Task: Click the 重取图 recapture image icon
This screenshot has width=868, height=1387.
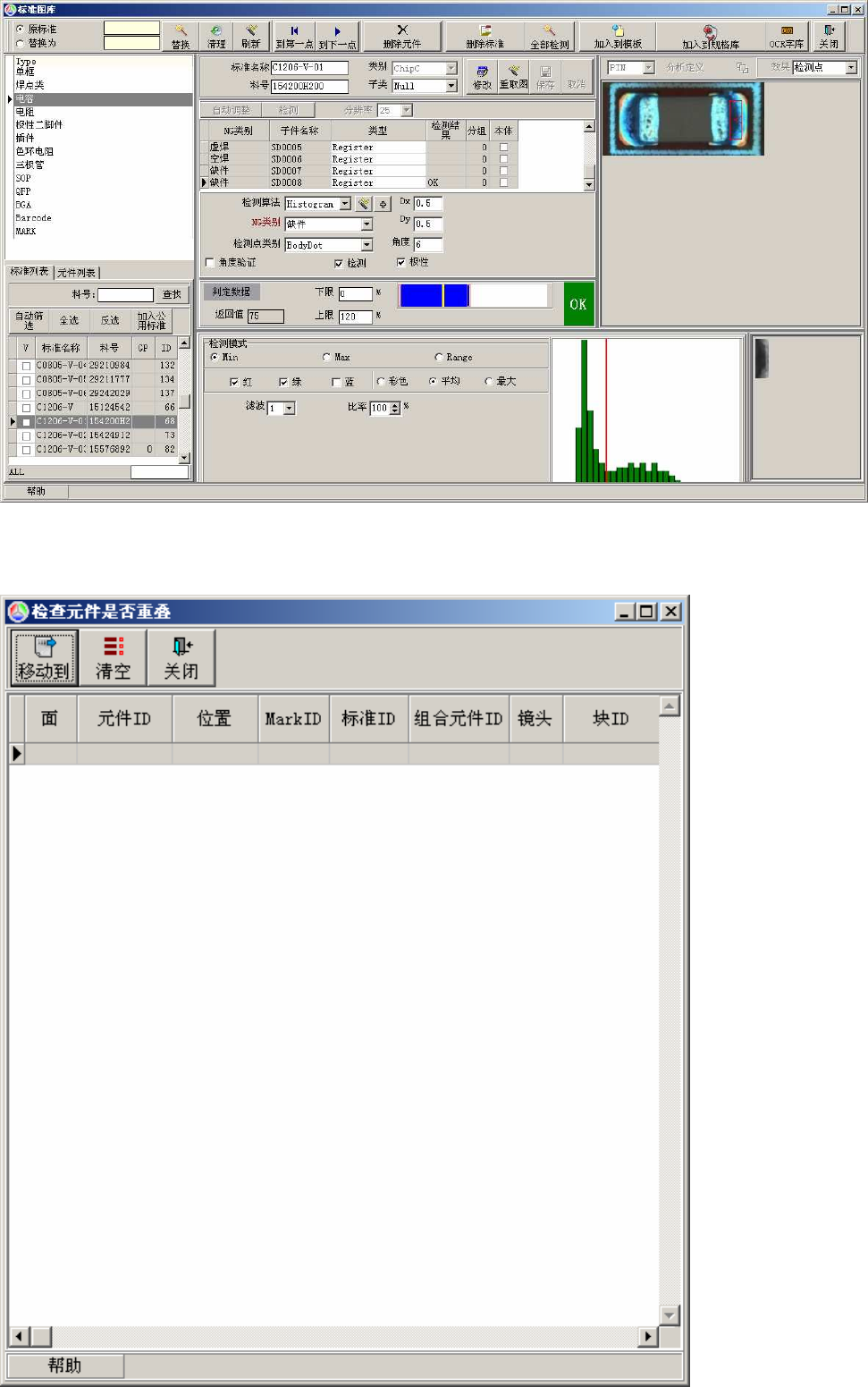Action: pos(513,77)
